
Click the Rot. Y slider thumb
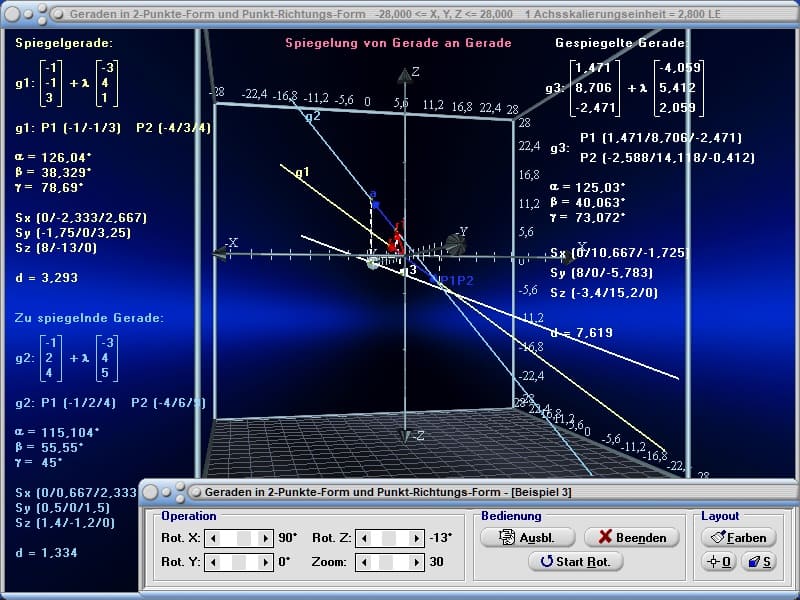tap(239, 562)
